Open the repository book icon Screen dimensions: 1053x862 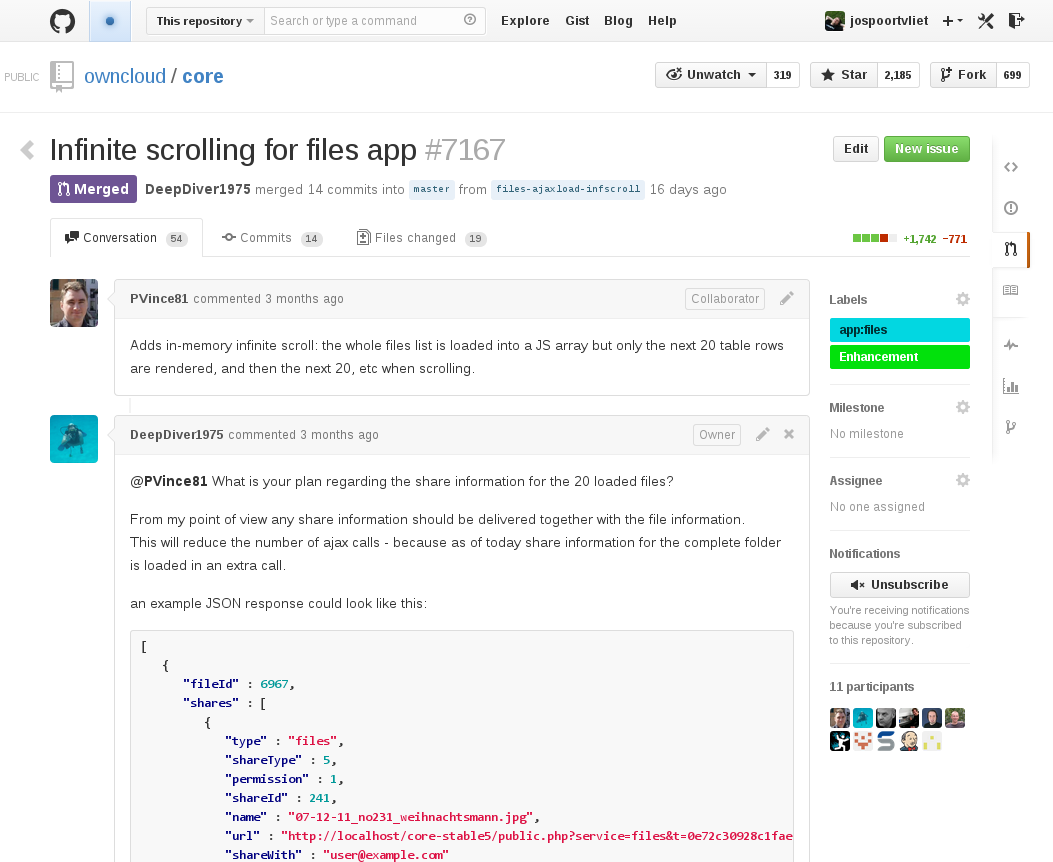tap(62, 77)
